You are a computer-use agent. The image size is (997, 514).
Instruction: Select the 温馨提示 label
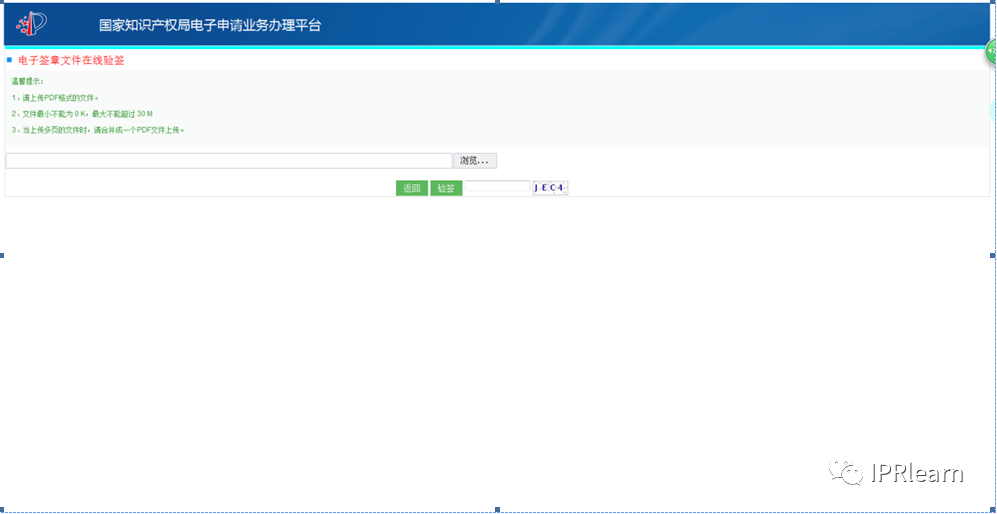click(x=27, y=81)
